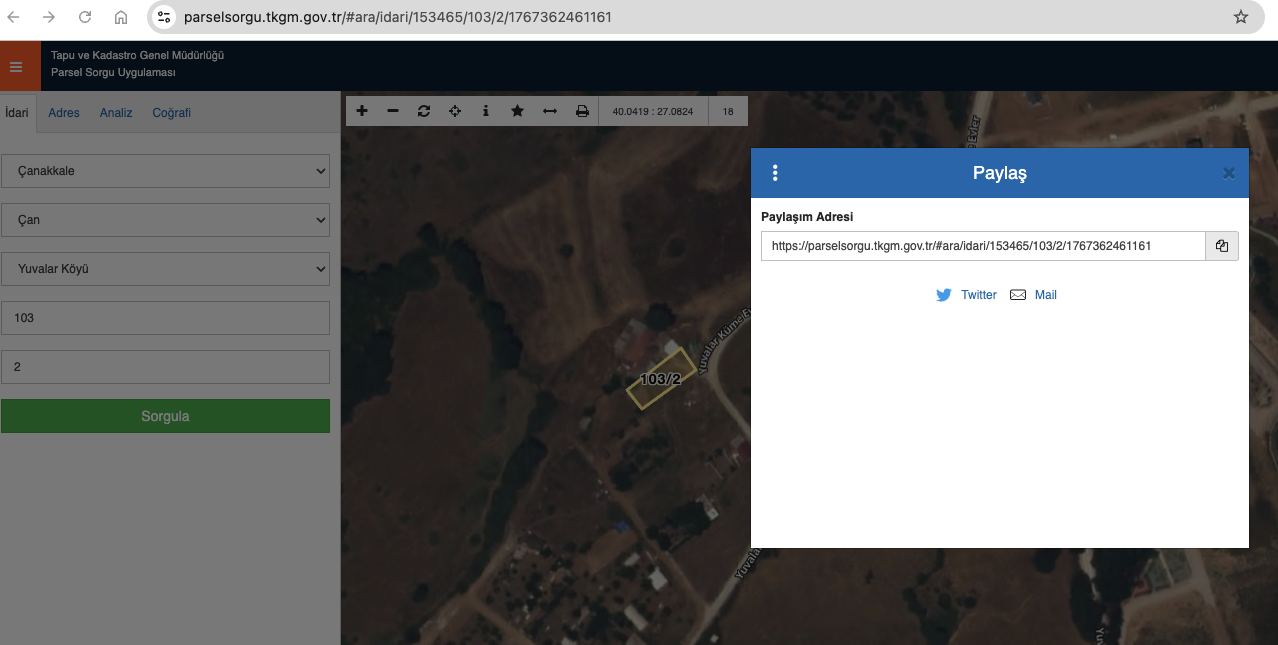Open the orange hamburger menu

[16, 67]
